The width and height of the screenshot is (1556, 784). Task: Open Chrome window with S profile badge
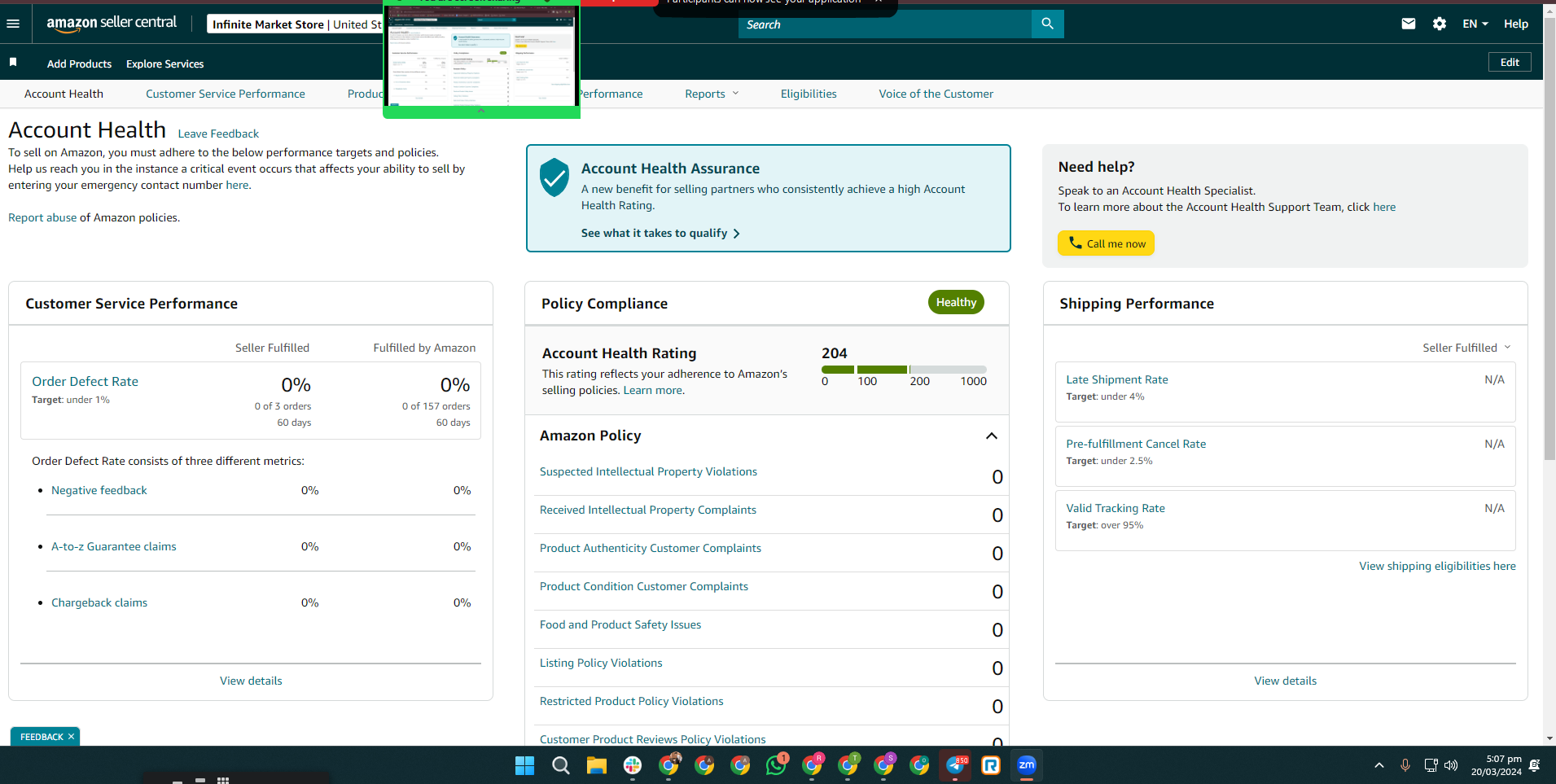click(x=884, y=765)
